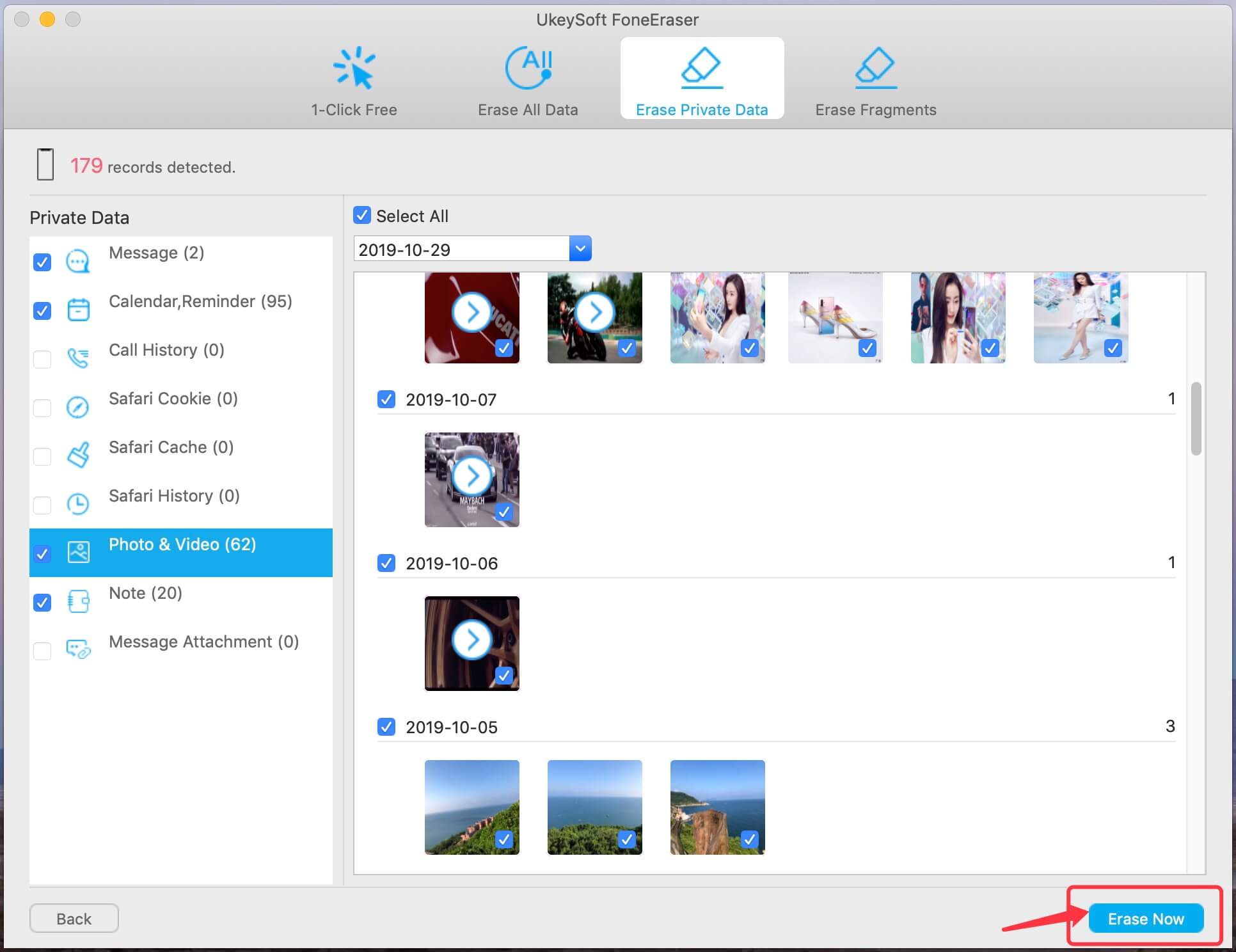Screen dimensions: 1236x952
Task: Select the Erase Fragments eraser icon
Action: click(x=875, y=68)
